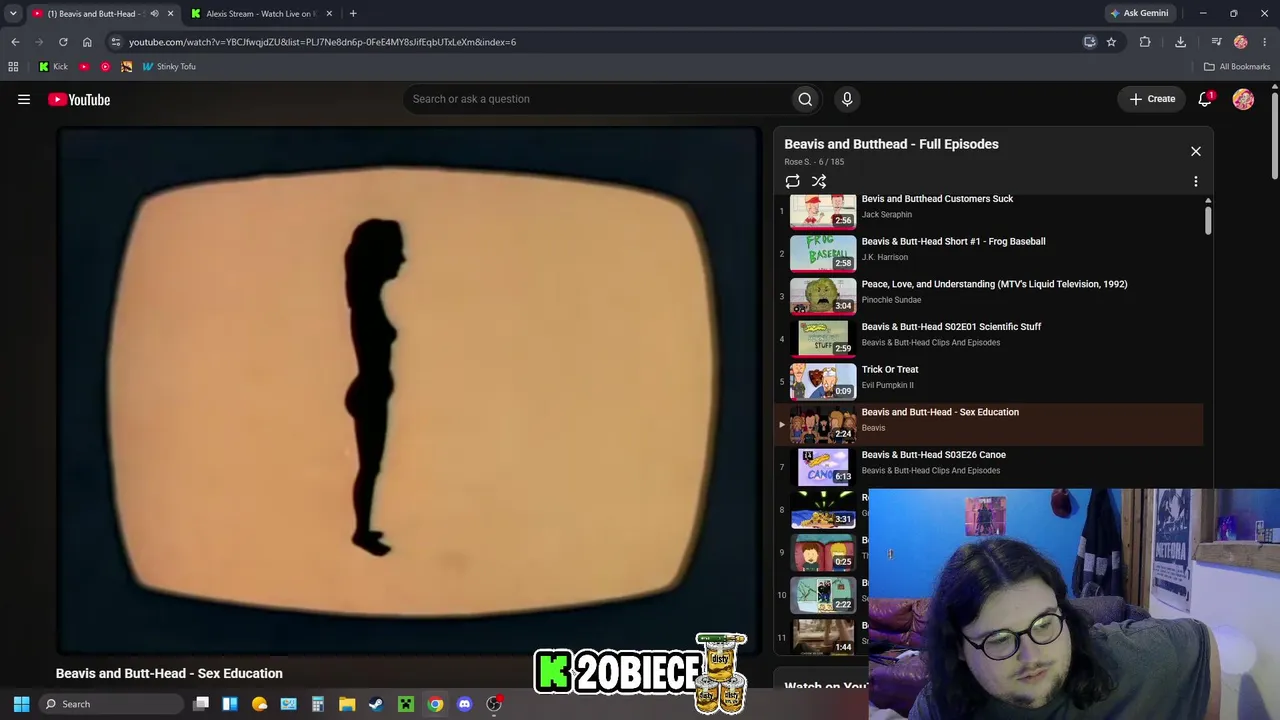Viewport: 1280px width, 720px height.
Task: Open the Chrome apps grid shortcut
Action: click(13, 67)
